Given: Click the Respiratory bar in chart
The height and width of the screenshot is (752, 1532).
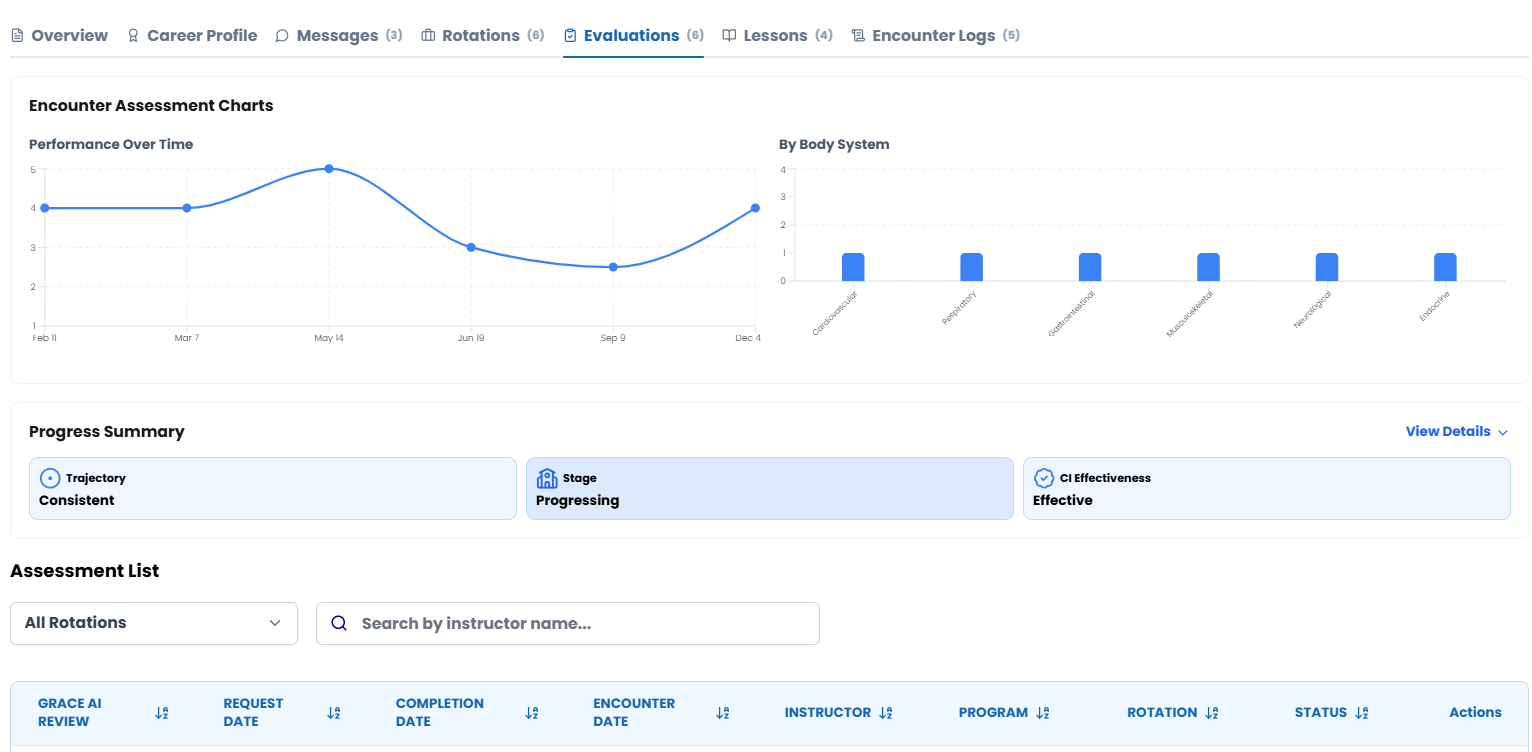Looking at the screenshot, I should point(972,267).
